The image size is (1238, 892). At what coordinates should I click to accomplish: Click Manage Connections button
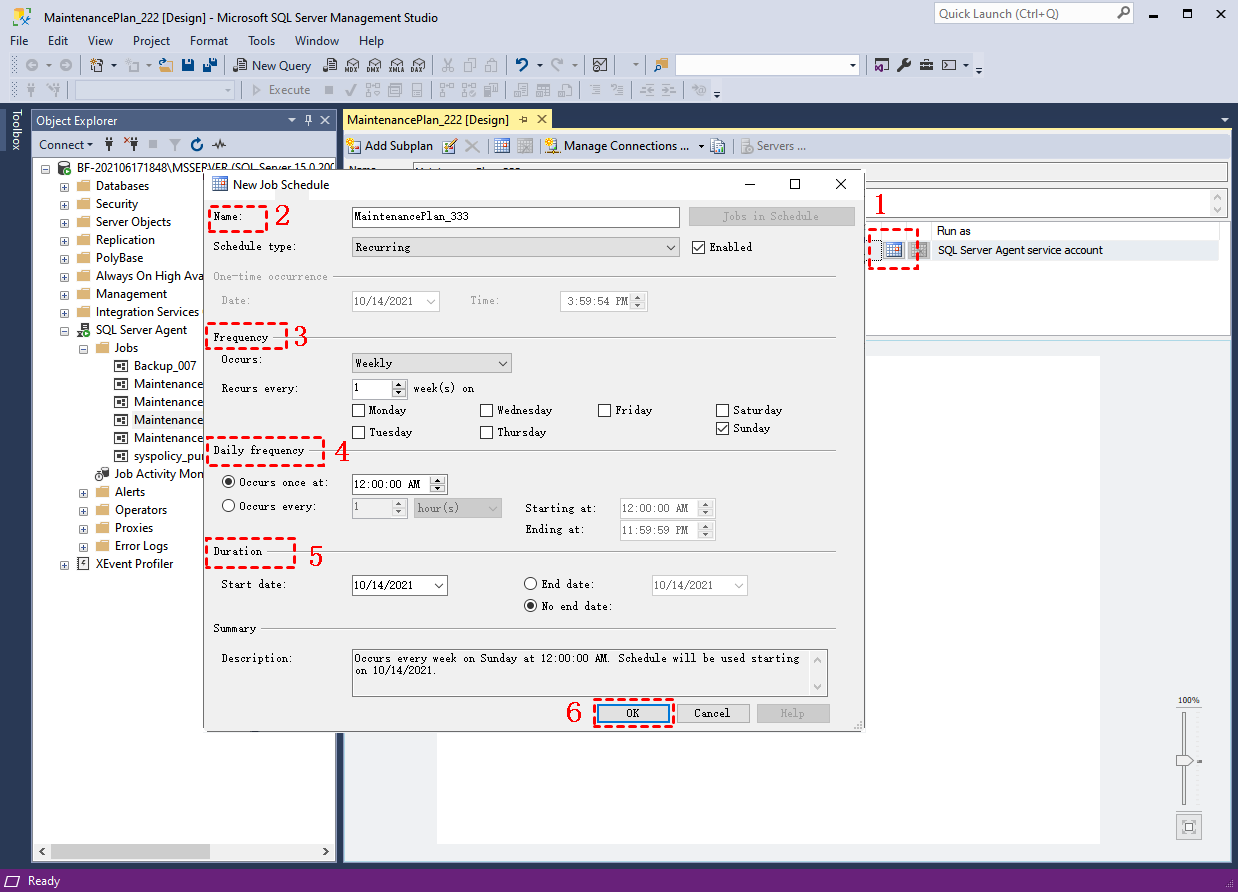click(x=618, y=146)
